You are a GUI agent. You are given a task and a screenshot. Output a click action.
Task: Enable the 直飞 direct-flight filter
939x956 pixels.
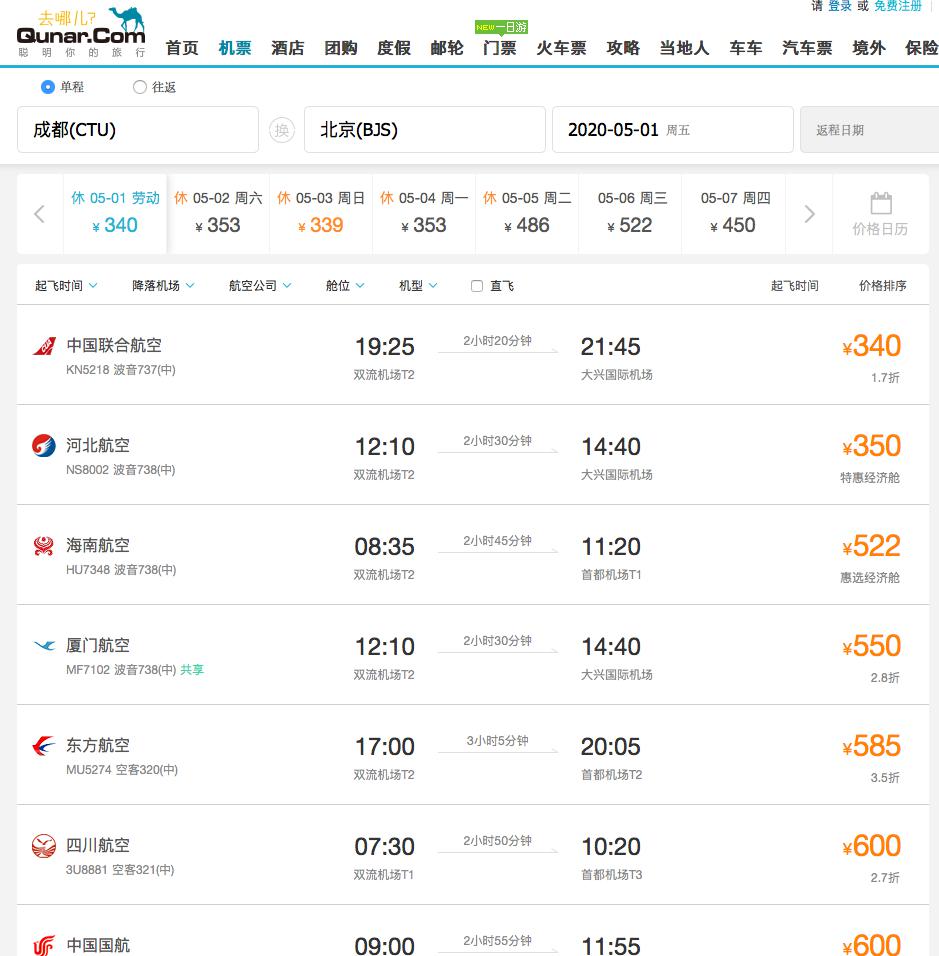(x=477, y=286)
